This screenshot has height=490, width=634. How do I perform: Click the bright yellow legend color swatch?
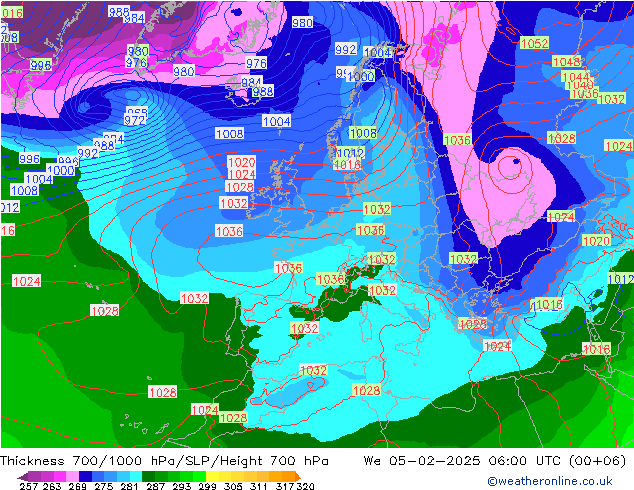[x=212, y=476]
